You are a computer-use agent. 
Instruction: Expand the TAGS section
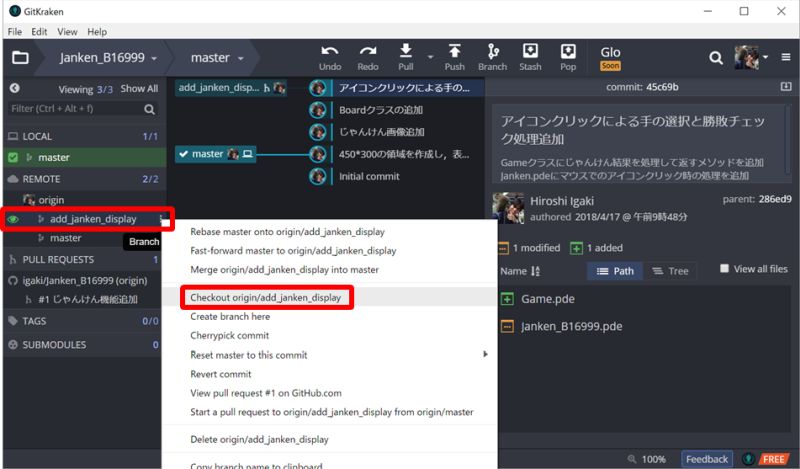click(84, 321)
